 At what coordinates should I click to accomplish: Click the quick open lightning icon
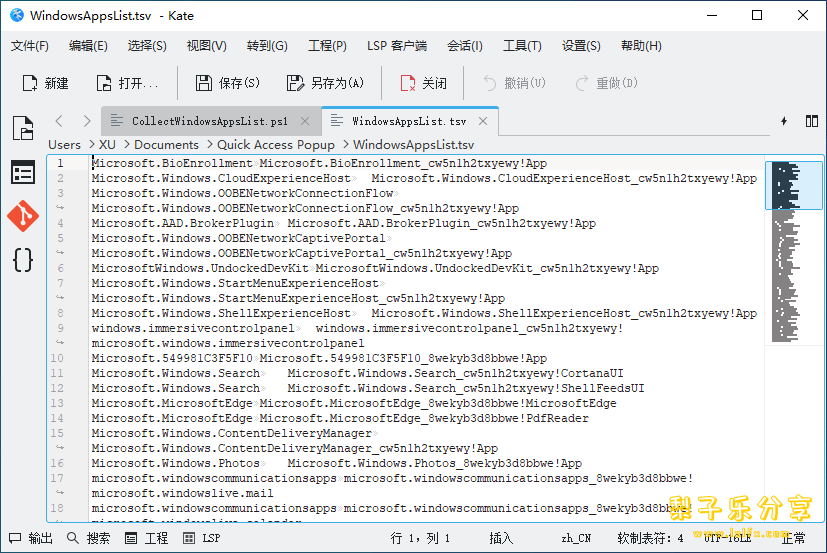[784, 121]
